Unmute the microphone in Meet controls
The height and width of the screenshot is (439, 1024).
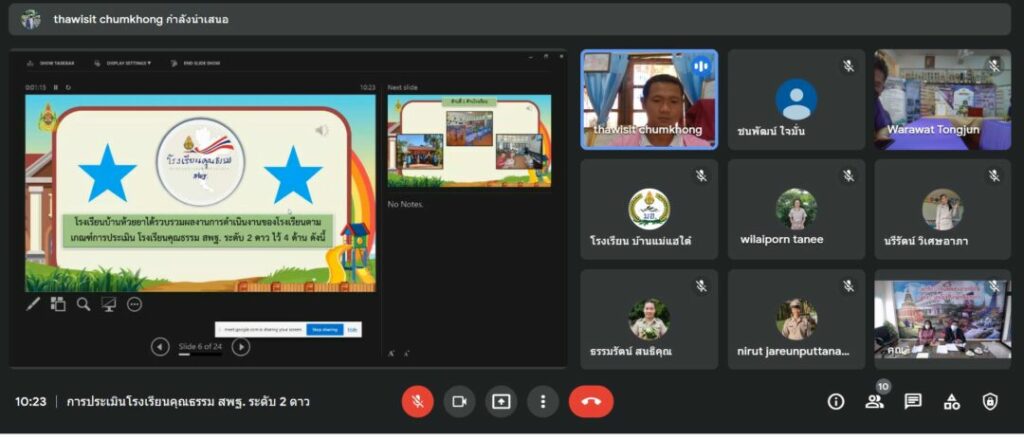[417, 401]
